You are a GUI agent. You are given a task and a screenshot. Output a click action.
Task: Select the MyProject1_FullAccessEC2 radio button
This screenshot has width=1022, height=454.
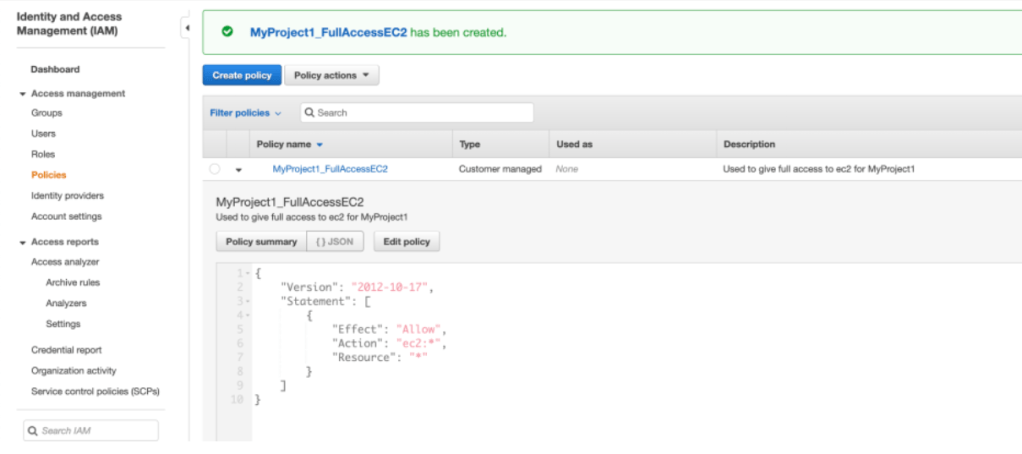(215, 170)
